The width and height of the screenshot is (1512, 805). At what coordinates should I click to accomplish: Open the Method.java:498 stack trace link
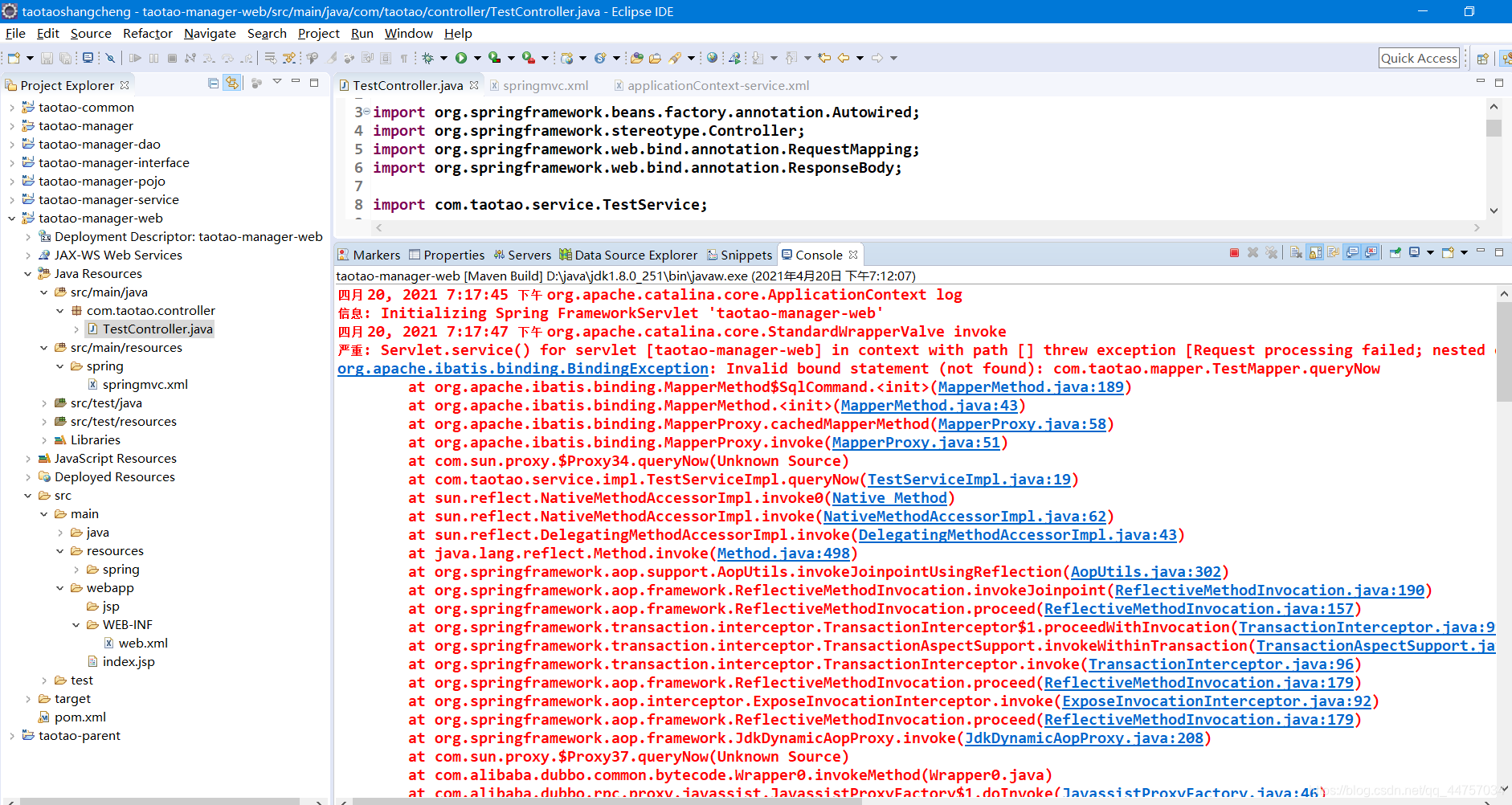(783, 554)
